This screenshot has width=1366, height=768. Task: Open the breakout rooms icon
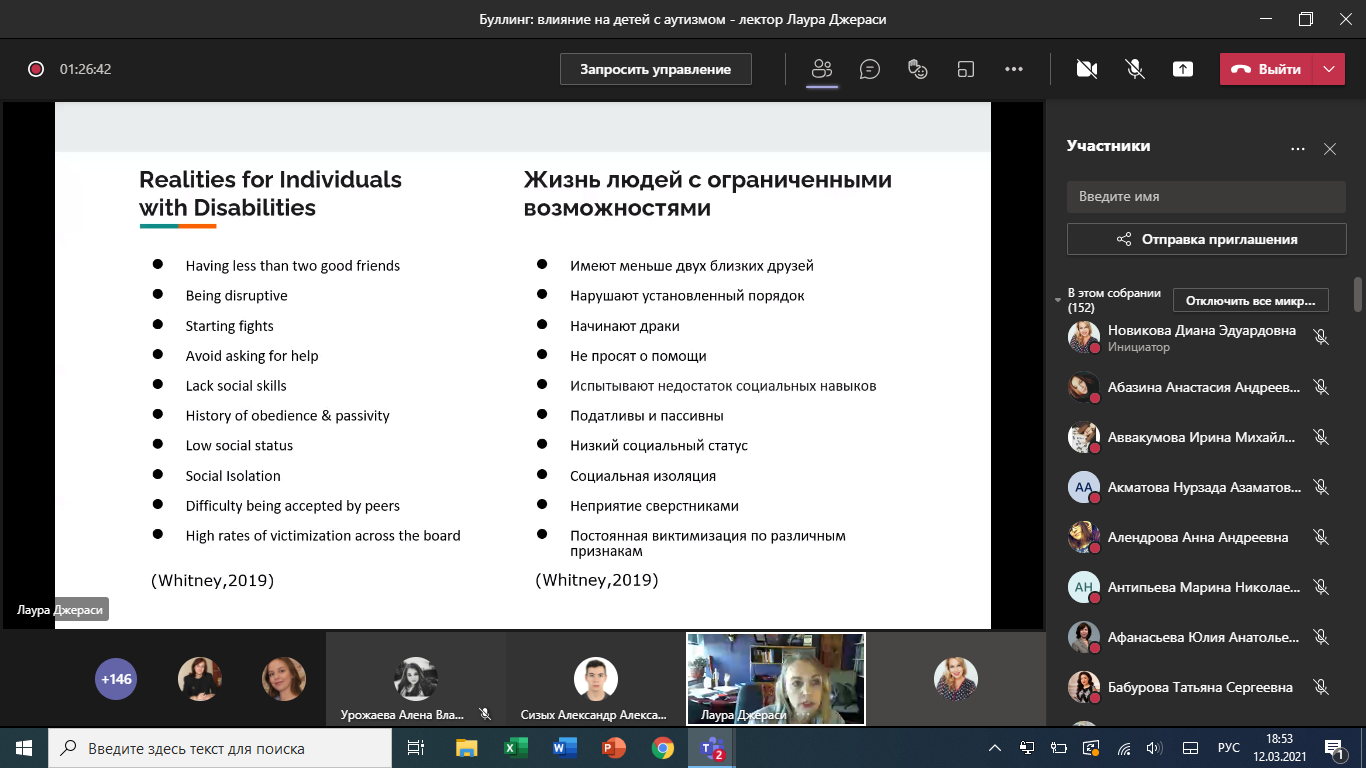[x=965, y=69]
